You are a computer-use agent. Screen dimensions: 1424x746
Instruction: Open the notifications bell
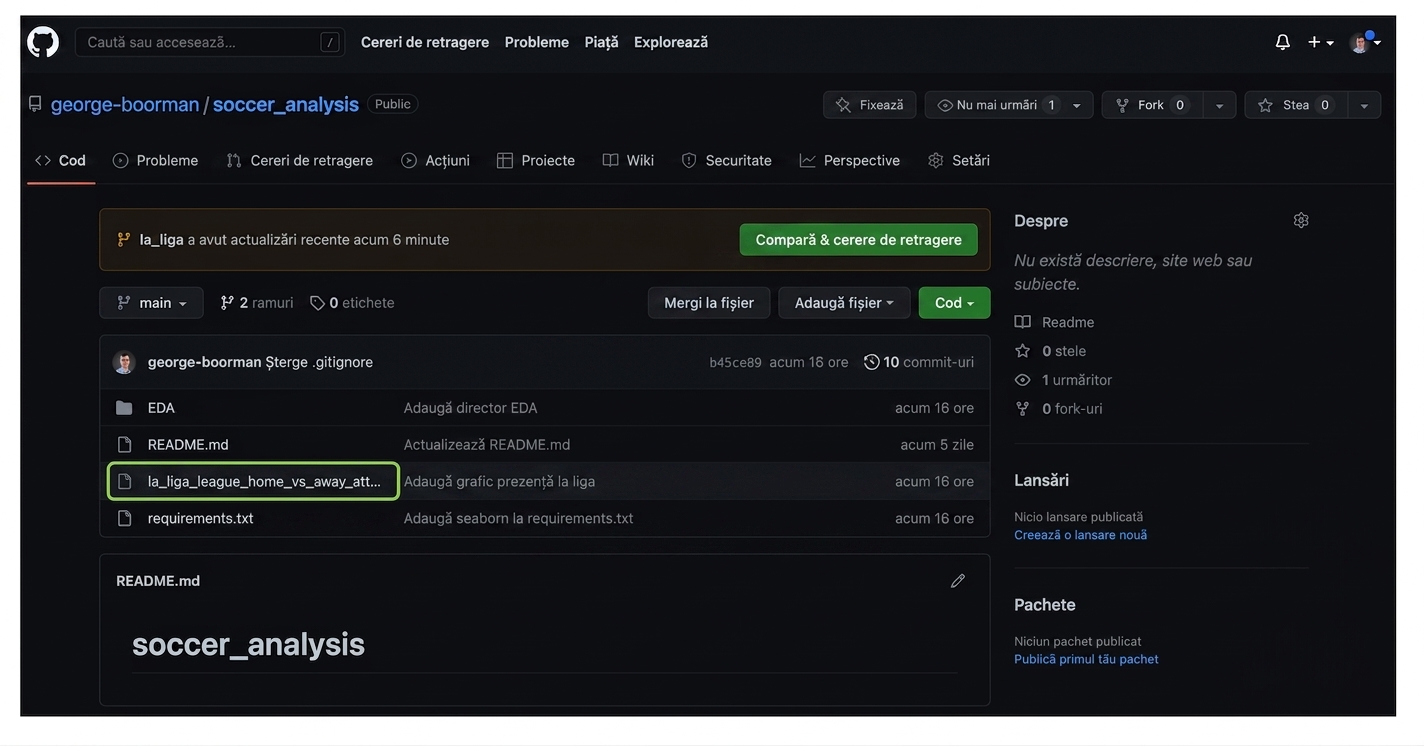1282,42
